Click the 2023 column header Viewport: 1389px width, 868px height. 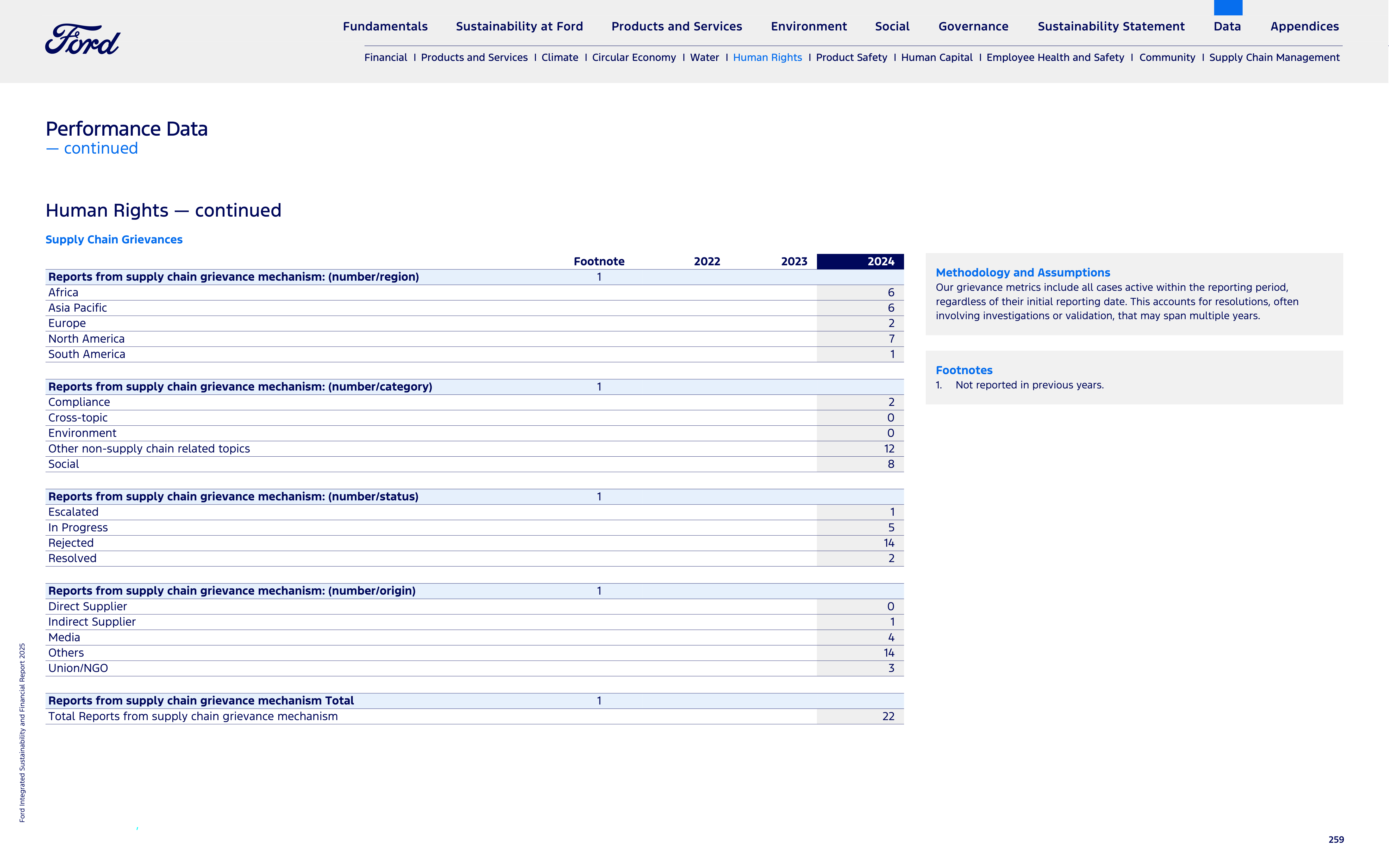[x=794, y=261]
